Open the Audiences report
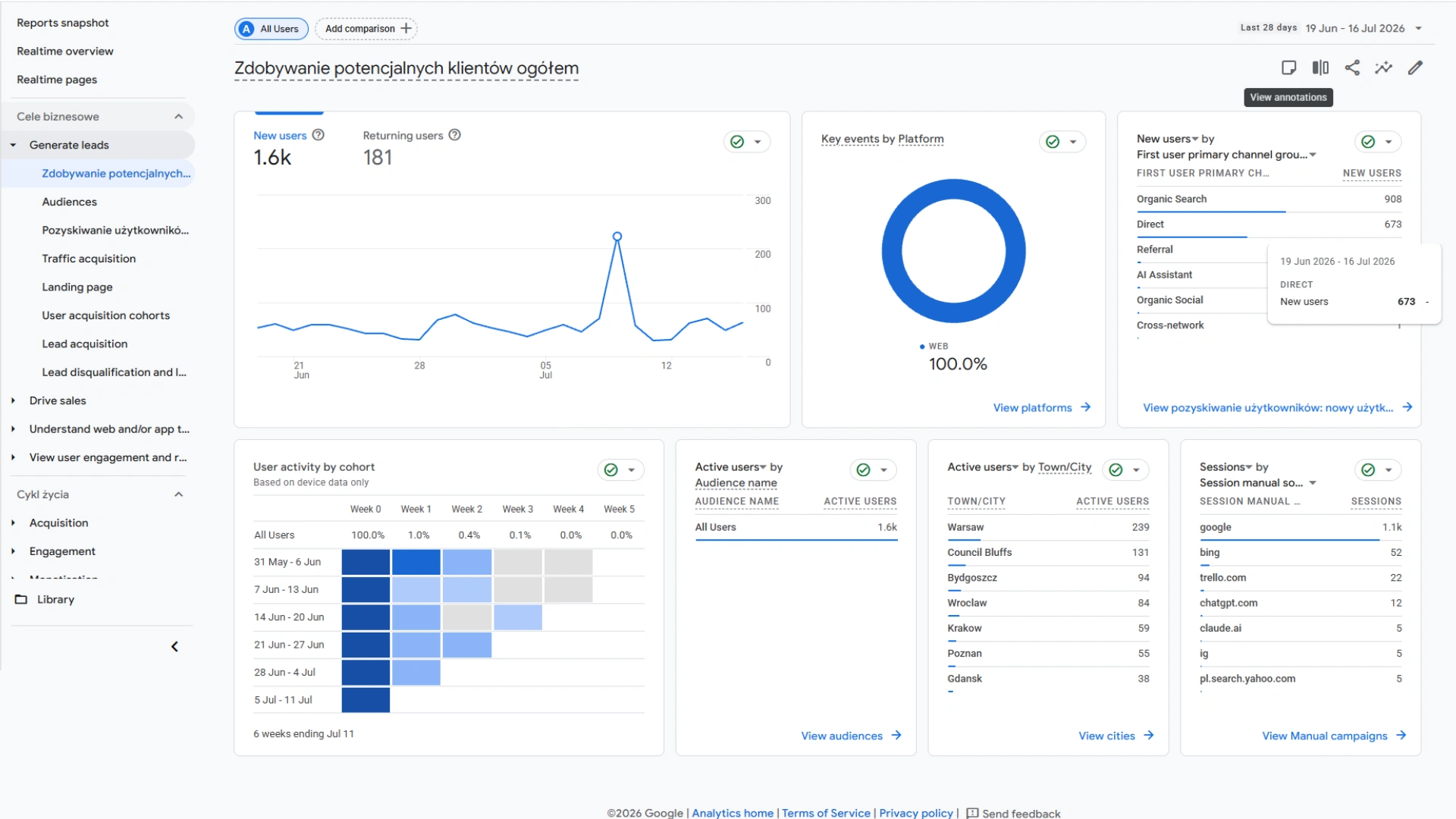This screenshot has width=1456, height=819. coord(70,202)
